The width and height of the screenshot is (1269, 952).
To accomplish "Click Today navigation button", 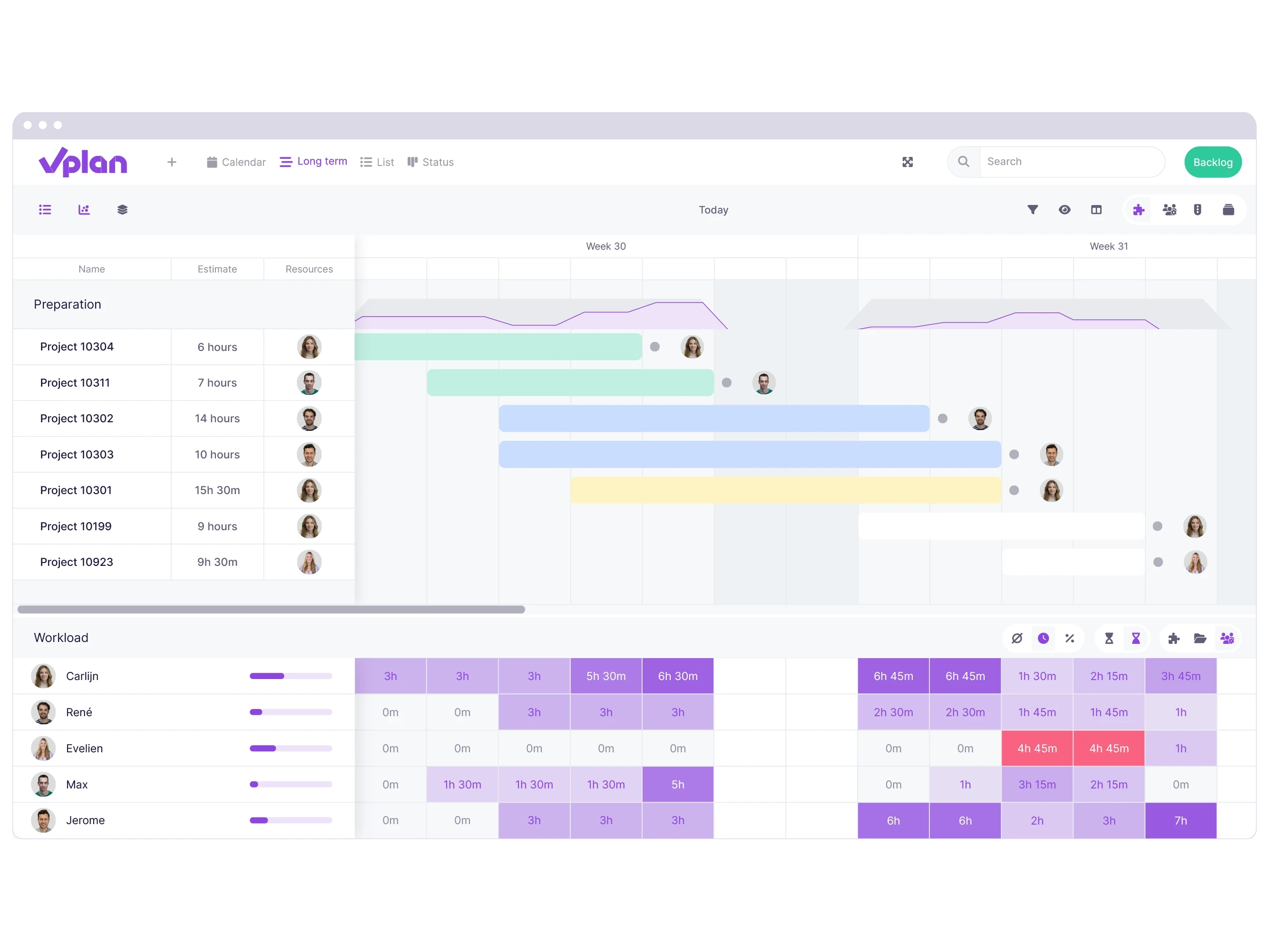I will pos(713,210).
